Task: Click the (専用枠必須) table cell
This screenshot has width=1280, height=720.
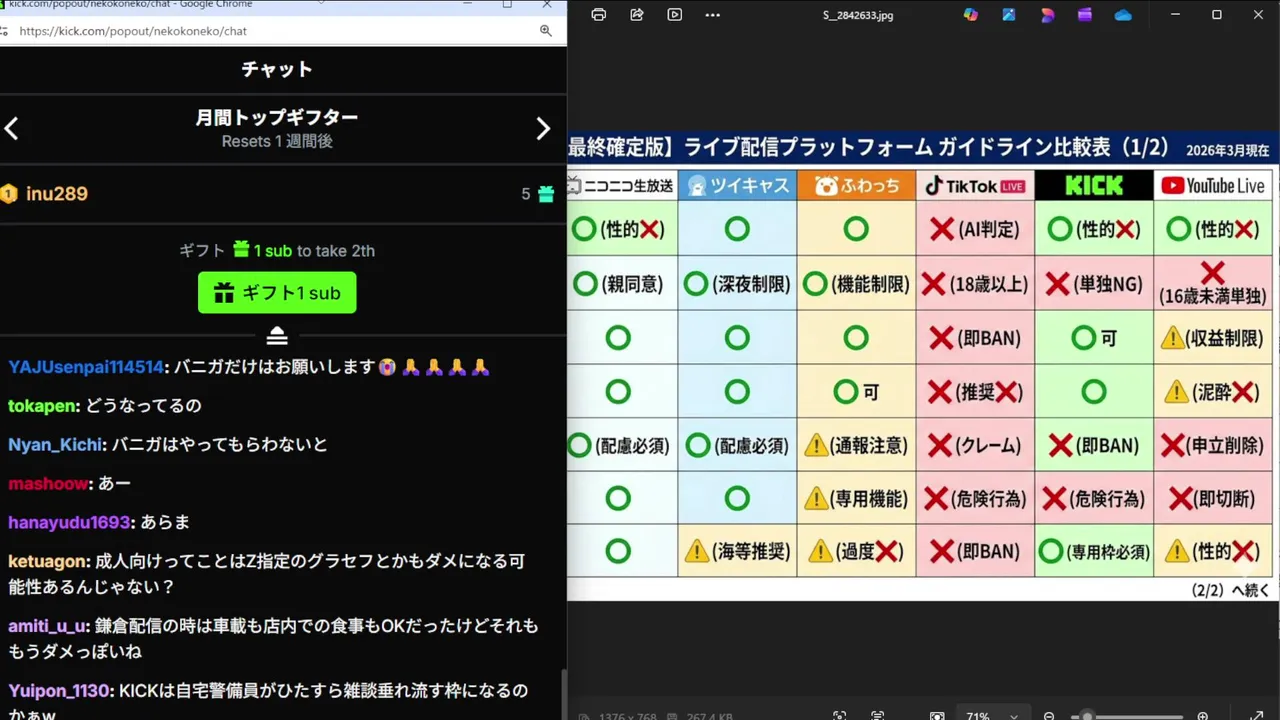Action: pos(1094,551)
